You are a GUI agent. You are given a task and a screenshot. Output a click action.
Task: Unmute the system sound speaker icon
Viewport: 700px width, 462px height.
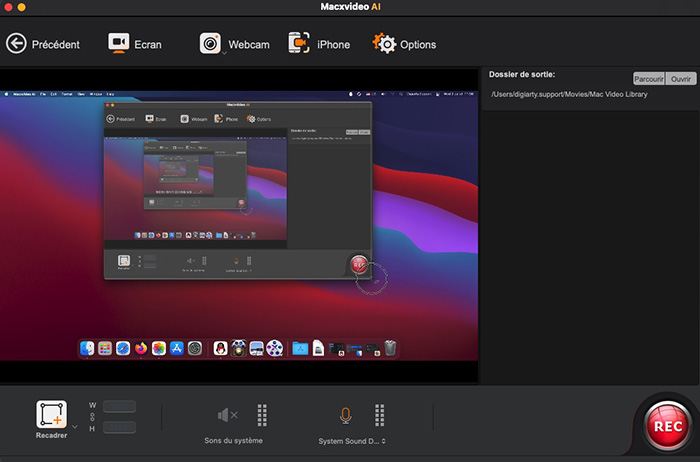[x=227, y=415]
